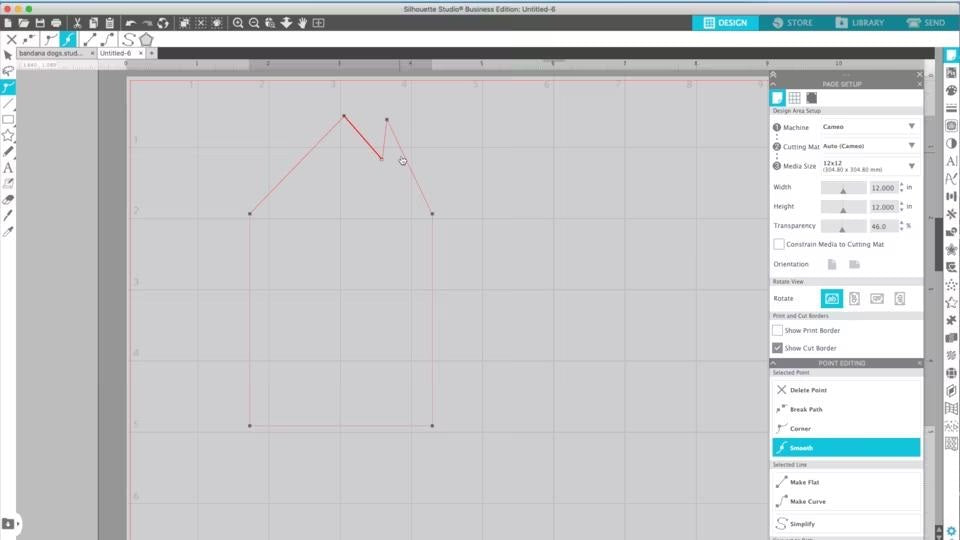
Task: Select the fourth Rotate view option
Action: point(899,299)
